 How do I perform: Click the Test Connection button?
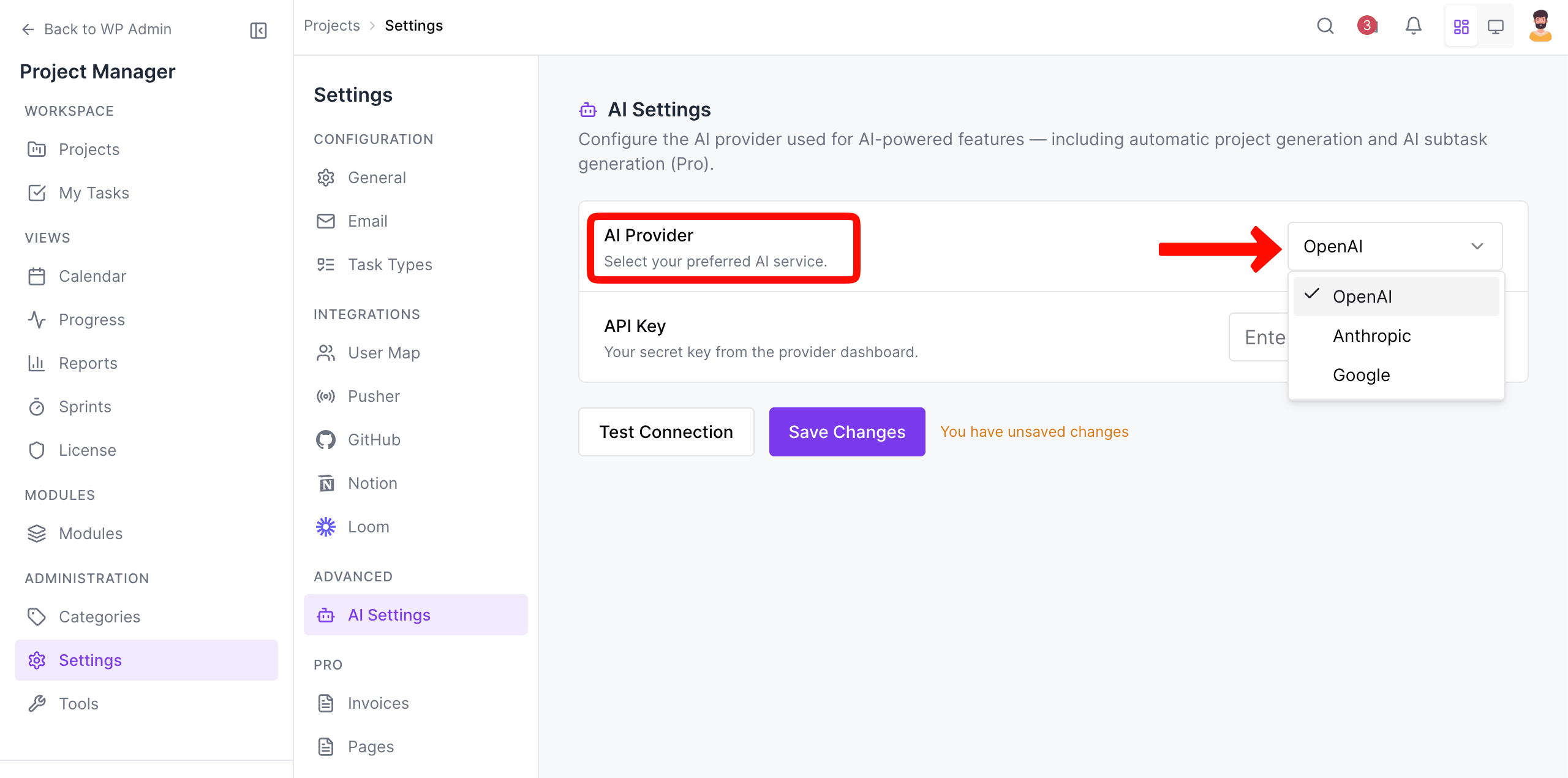[x=666, y=431]
